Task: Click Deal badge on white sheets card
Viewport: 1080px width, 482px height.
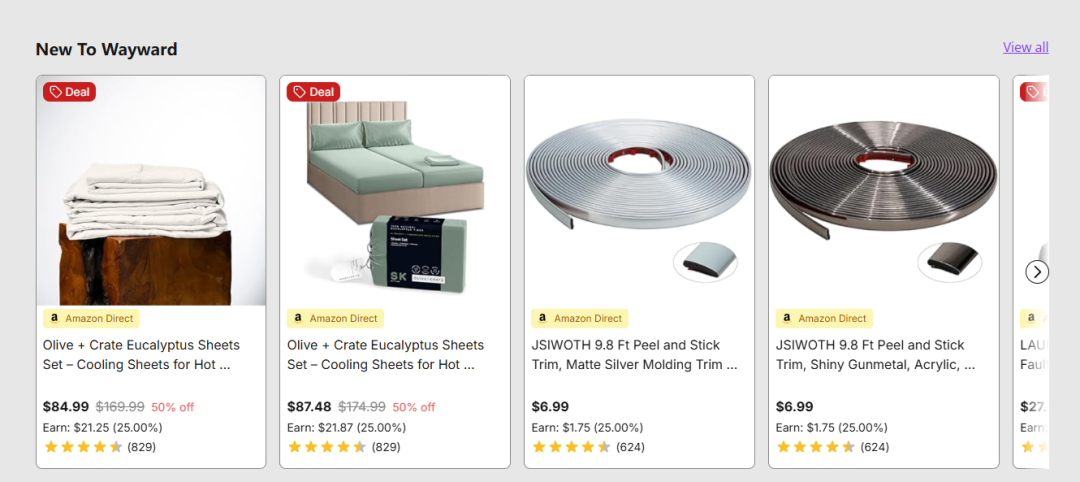Action: (70, 92)
